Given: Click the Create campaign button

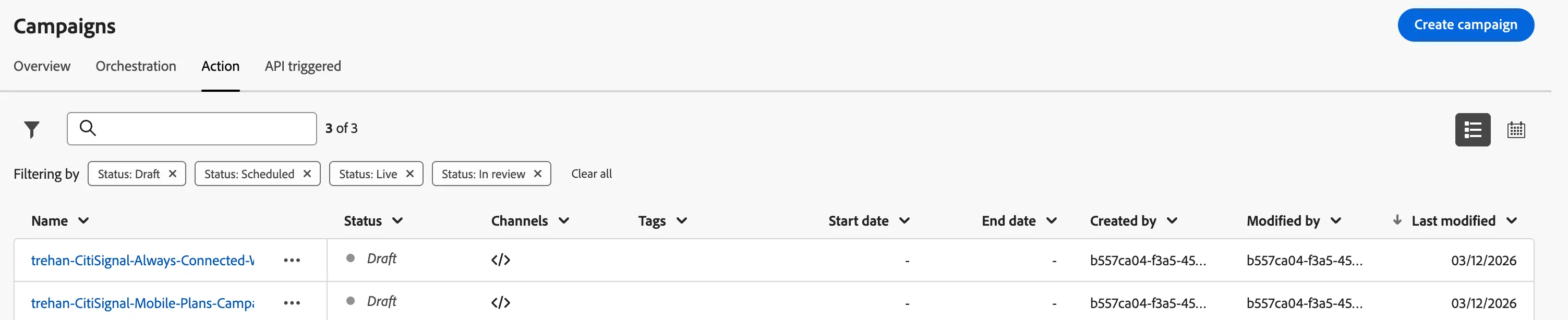Looking at the screenshot, I should click(1466, 25).
